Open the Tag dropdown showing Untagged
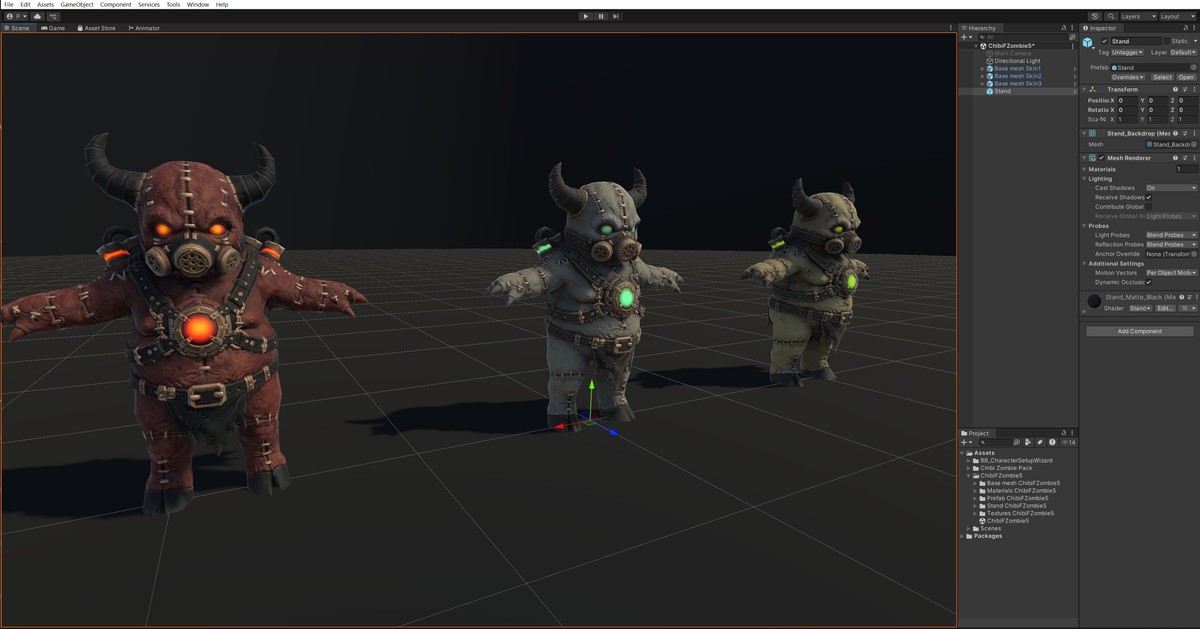The width and height of the screenshot is (1200, 629). coord(1128,52)
